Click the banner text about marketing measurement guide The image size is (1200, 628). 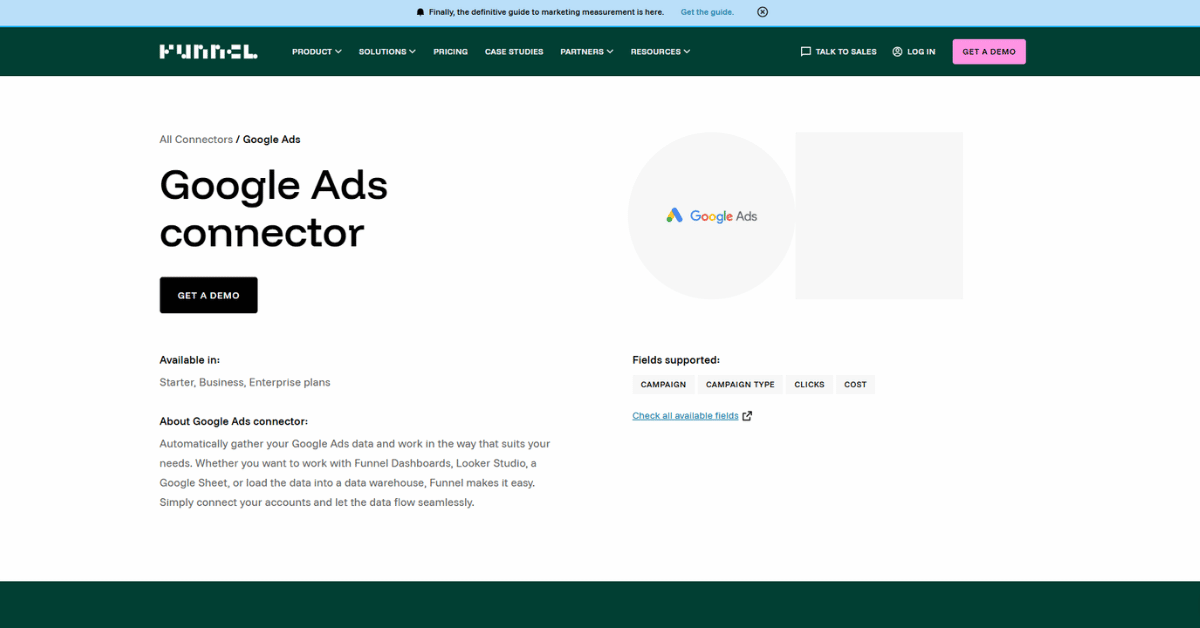coord(546,12)
